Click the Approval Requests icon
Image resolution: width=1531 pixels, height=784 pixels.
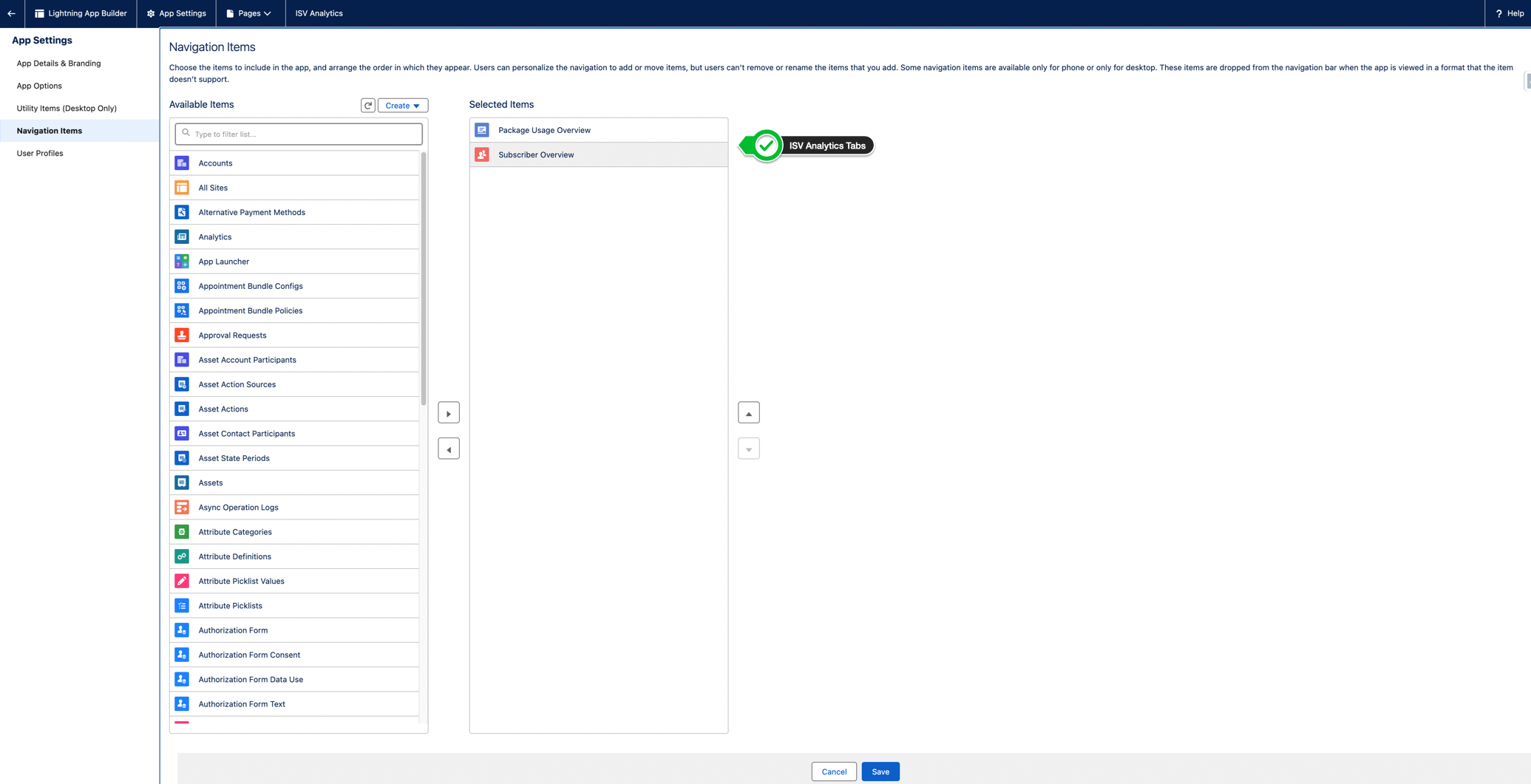coord(182,335)
